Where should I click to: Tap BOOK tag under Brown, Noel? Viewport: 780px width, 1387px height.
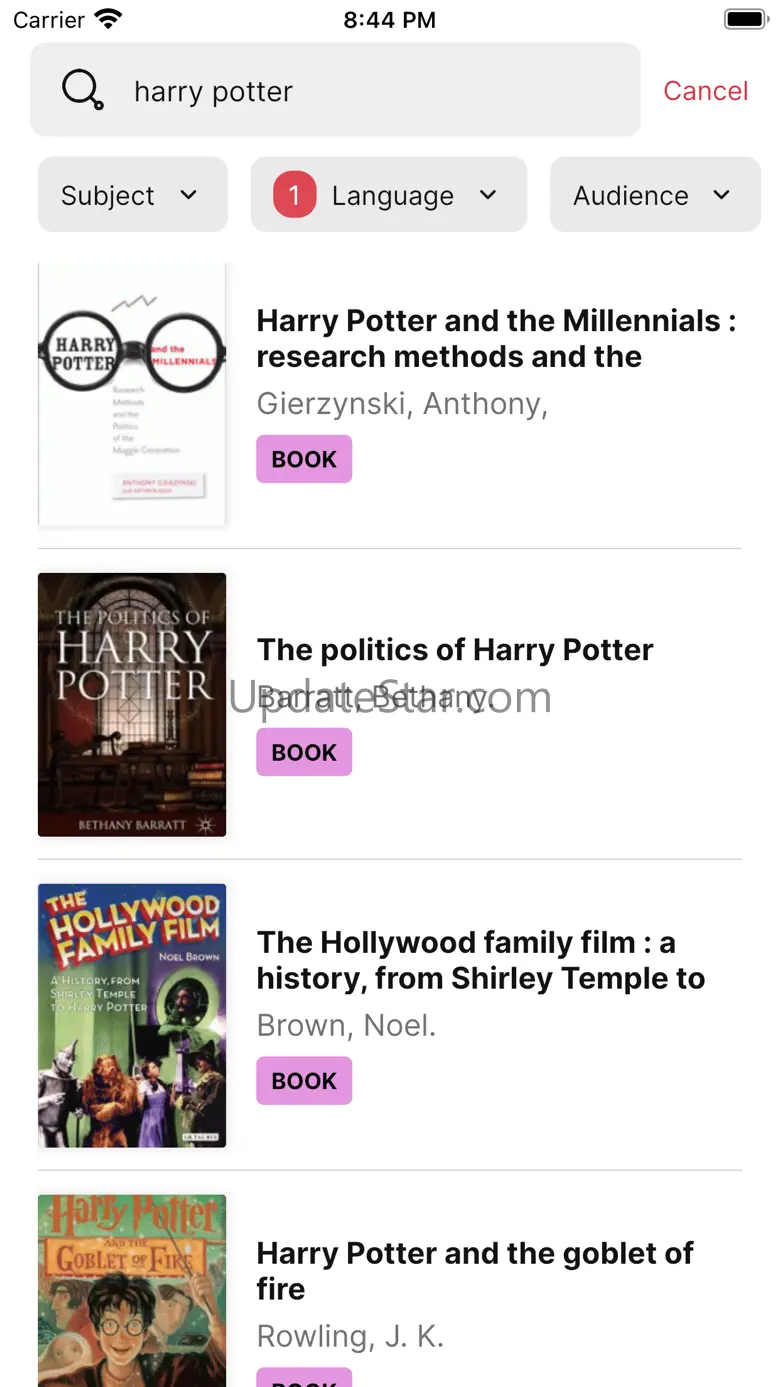point(304,1081)
